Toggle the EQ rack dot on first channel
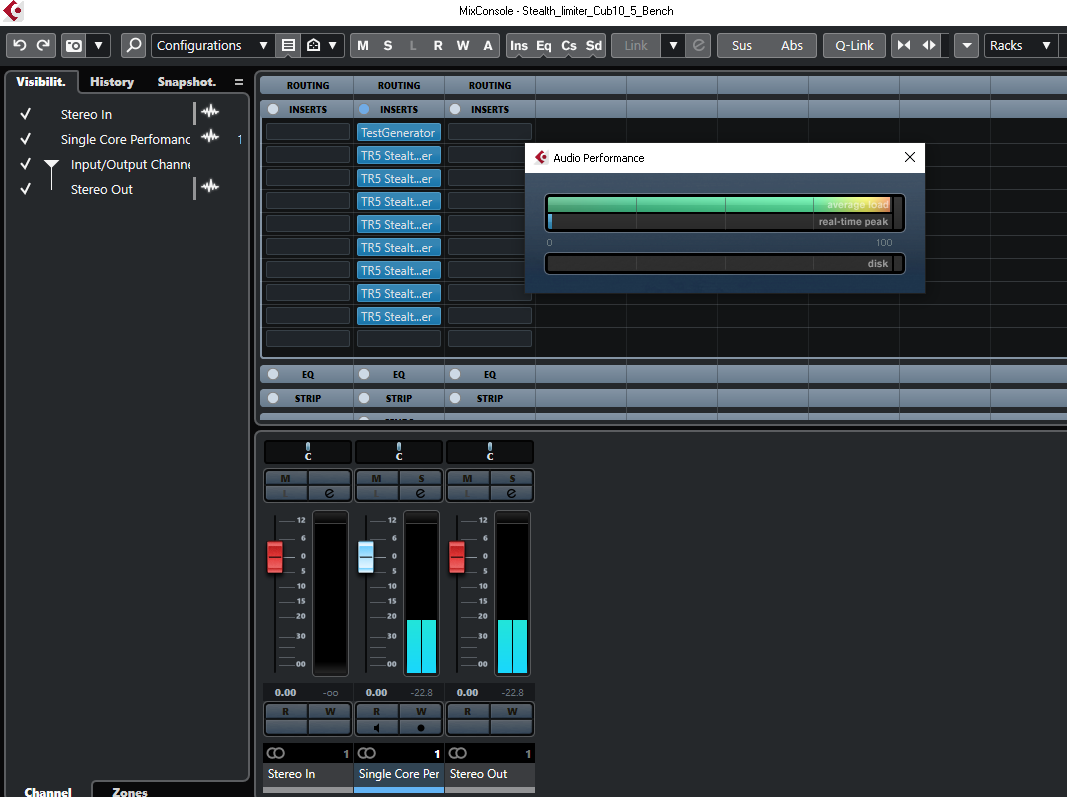The width and height of the screenshot is (1067, 797). click(273, 374)
